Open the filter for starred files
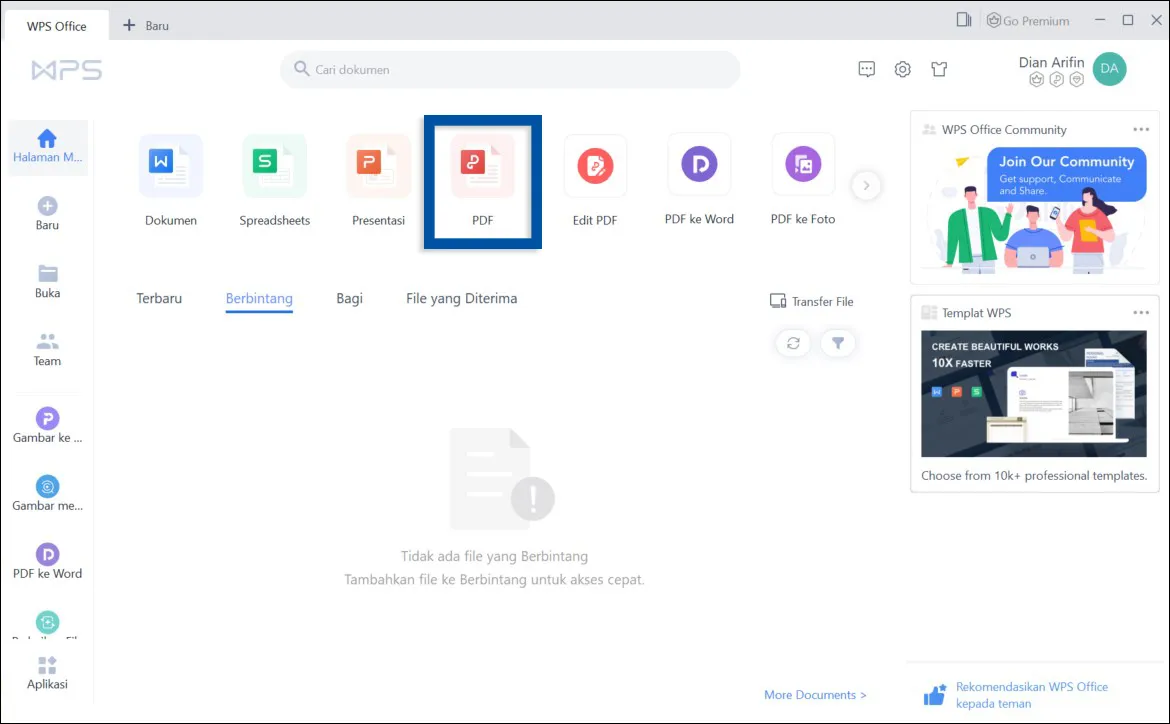1170x724 pixels. click(x=838, y=343)
